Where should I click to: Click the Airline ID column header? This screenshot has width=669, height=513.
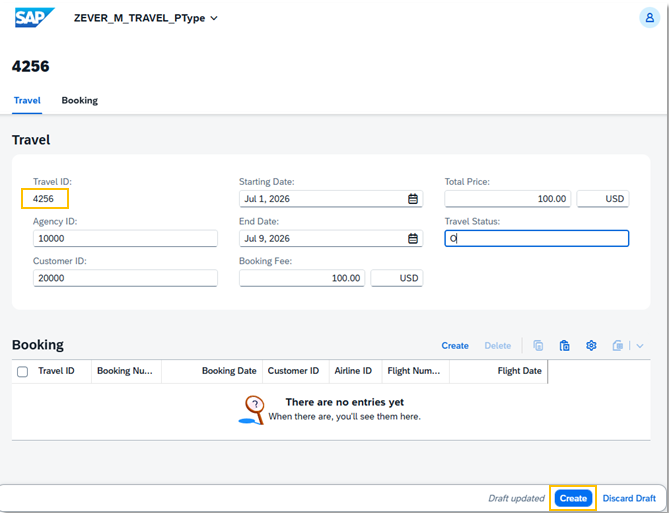point(353,371)
